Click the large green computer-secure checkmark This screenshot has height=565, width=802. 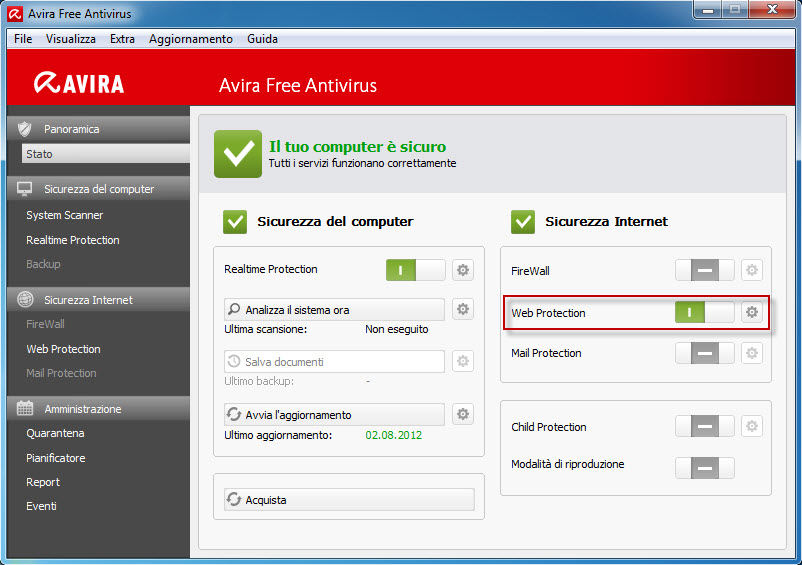coord(238,154)
